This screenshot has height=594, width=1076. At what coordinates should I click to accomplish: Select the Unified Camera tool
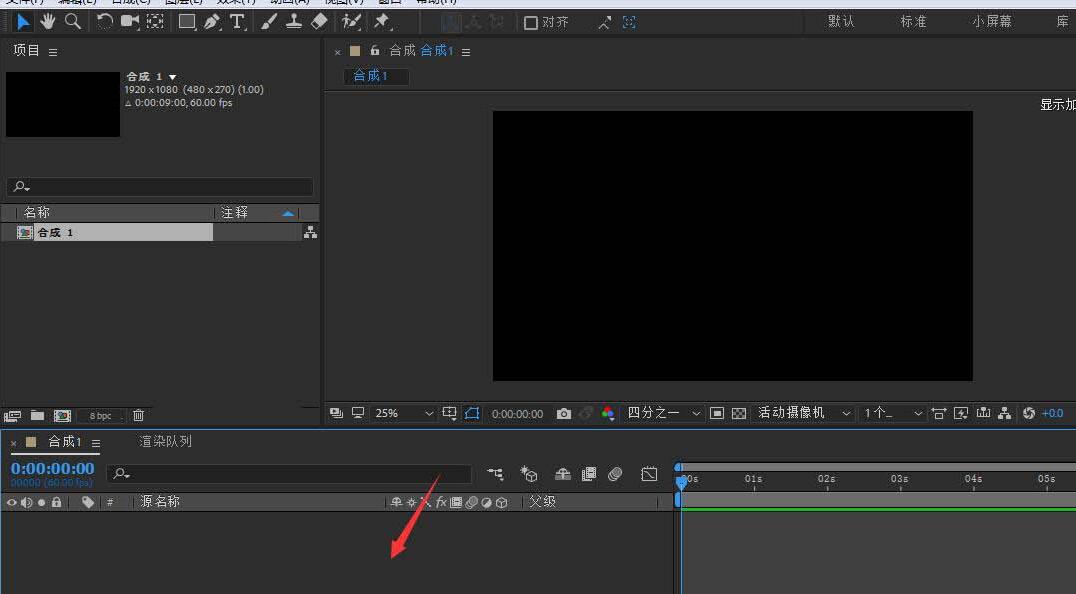point(129,22)
